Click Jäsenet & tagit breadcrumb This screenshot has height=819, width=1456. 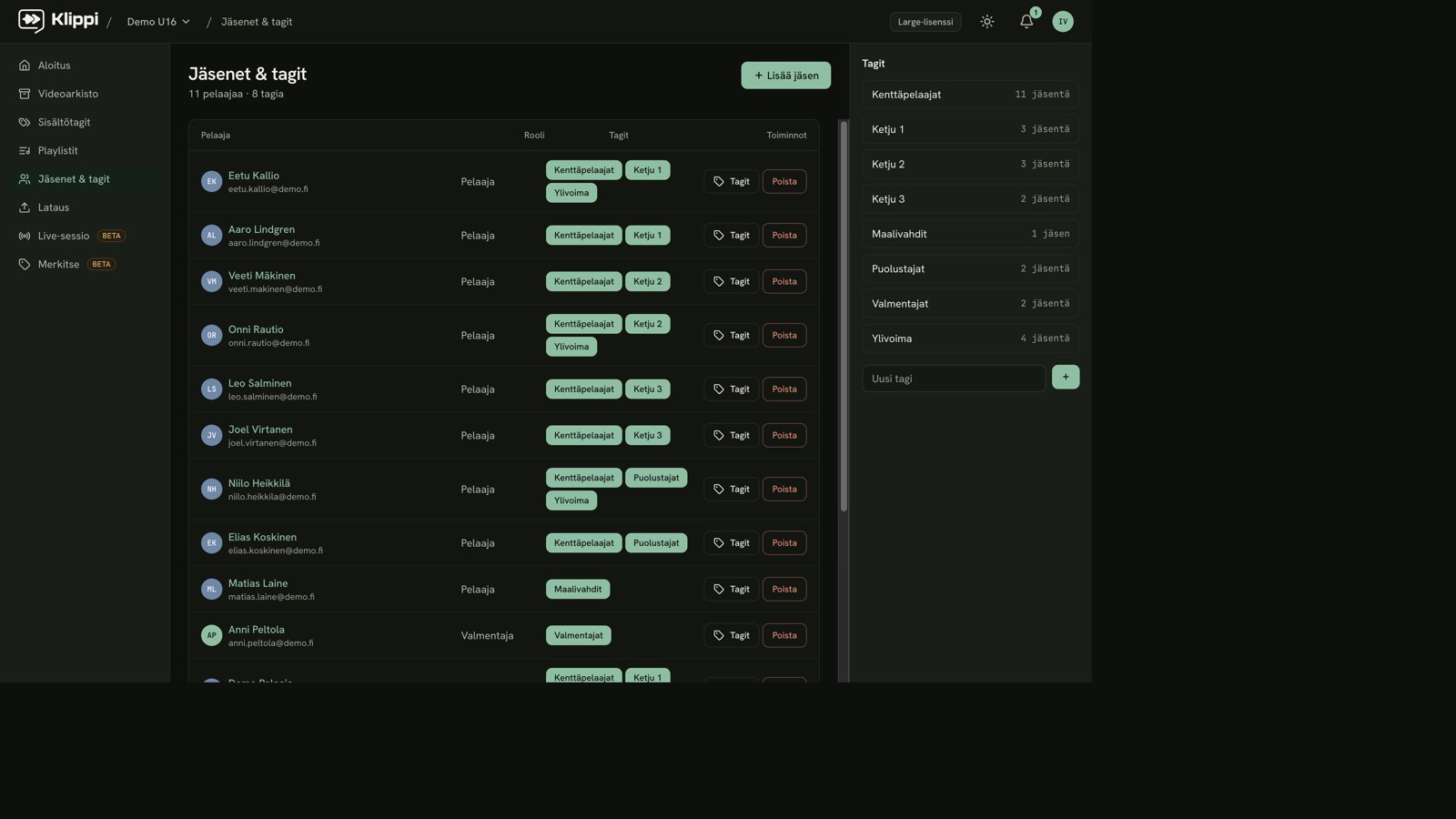pyautogui.click(x=257, y=22)
